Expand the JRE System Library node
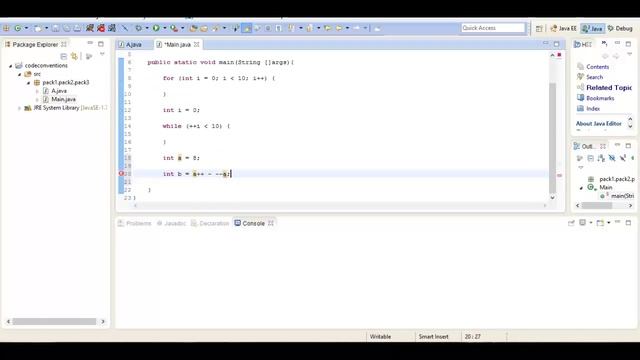The height and width of the screenshot is (360, 640). [19, 108]
